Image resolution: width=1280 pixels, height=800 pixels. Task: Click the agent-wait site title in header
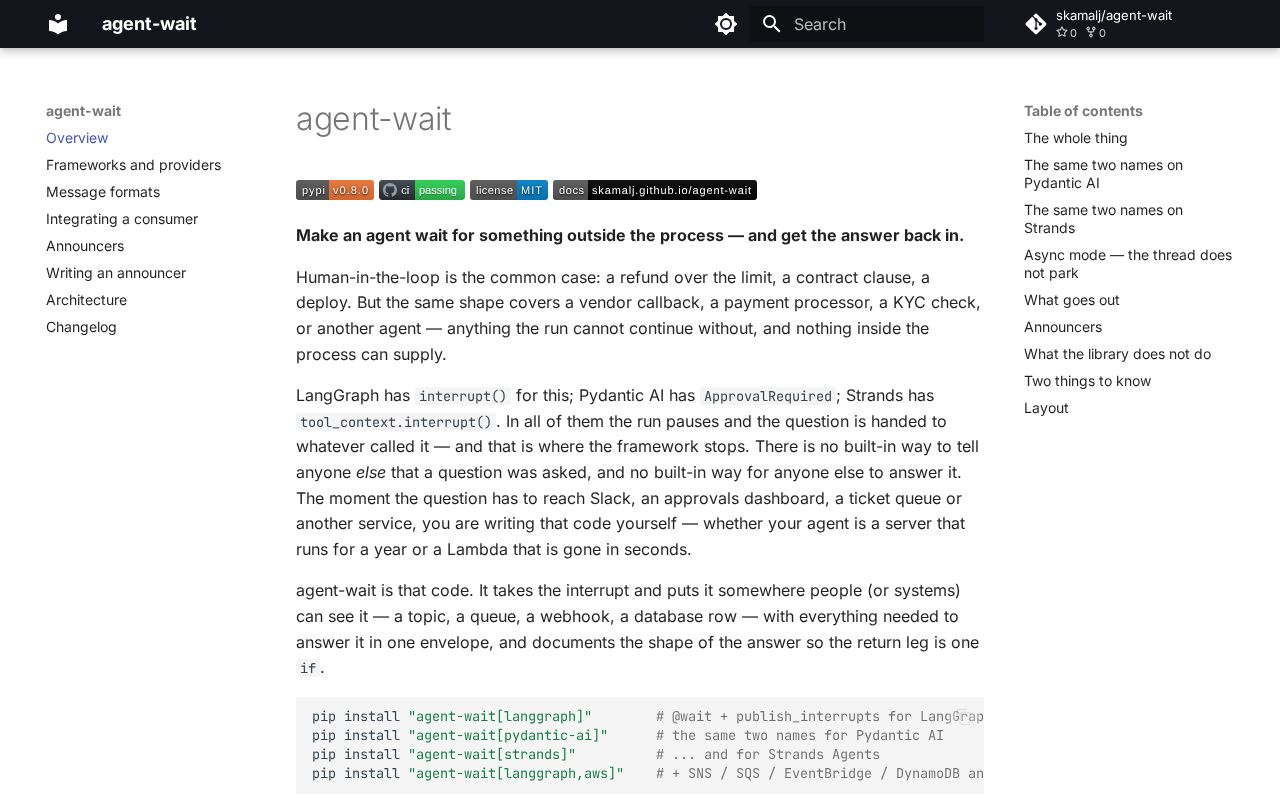[149, 24]
